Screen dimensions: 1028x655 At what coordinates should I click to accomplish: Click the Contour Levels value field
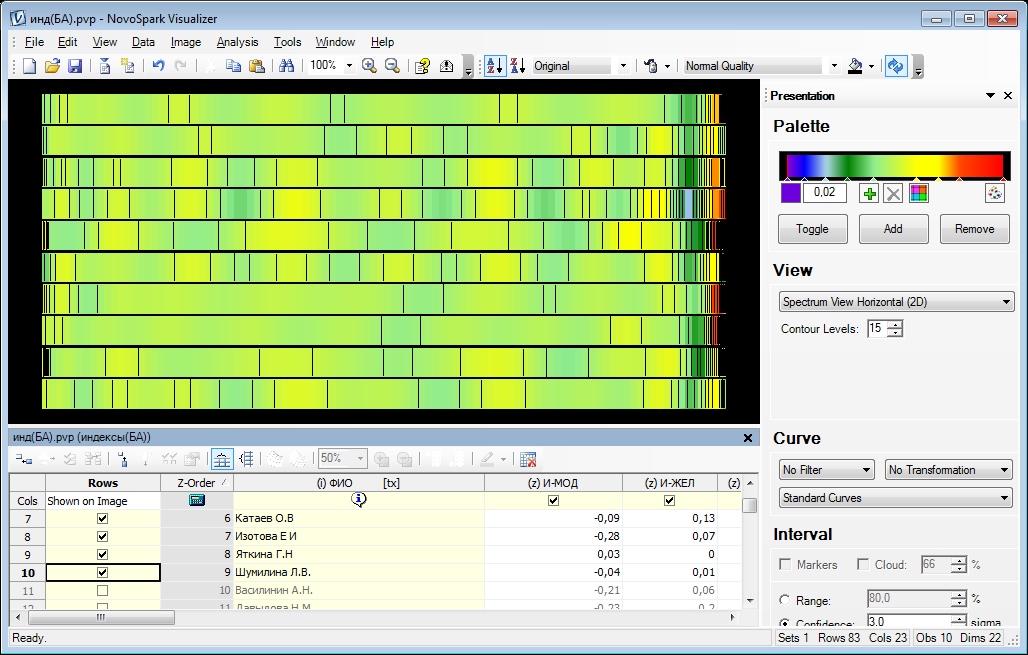click(x=877, y=328)
